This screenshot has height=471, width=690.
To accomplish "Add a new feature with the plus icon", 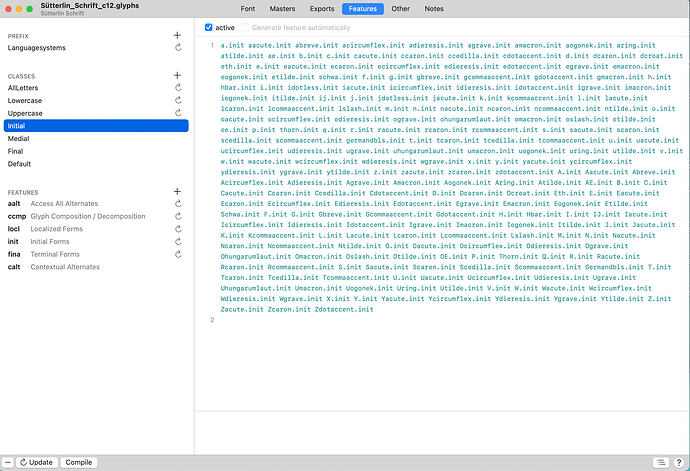I will click(x=177, y=191).
